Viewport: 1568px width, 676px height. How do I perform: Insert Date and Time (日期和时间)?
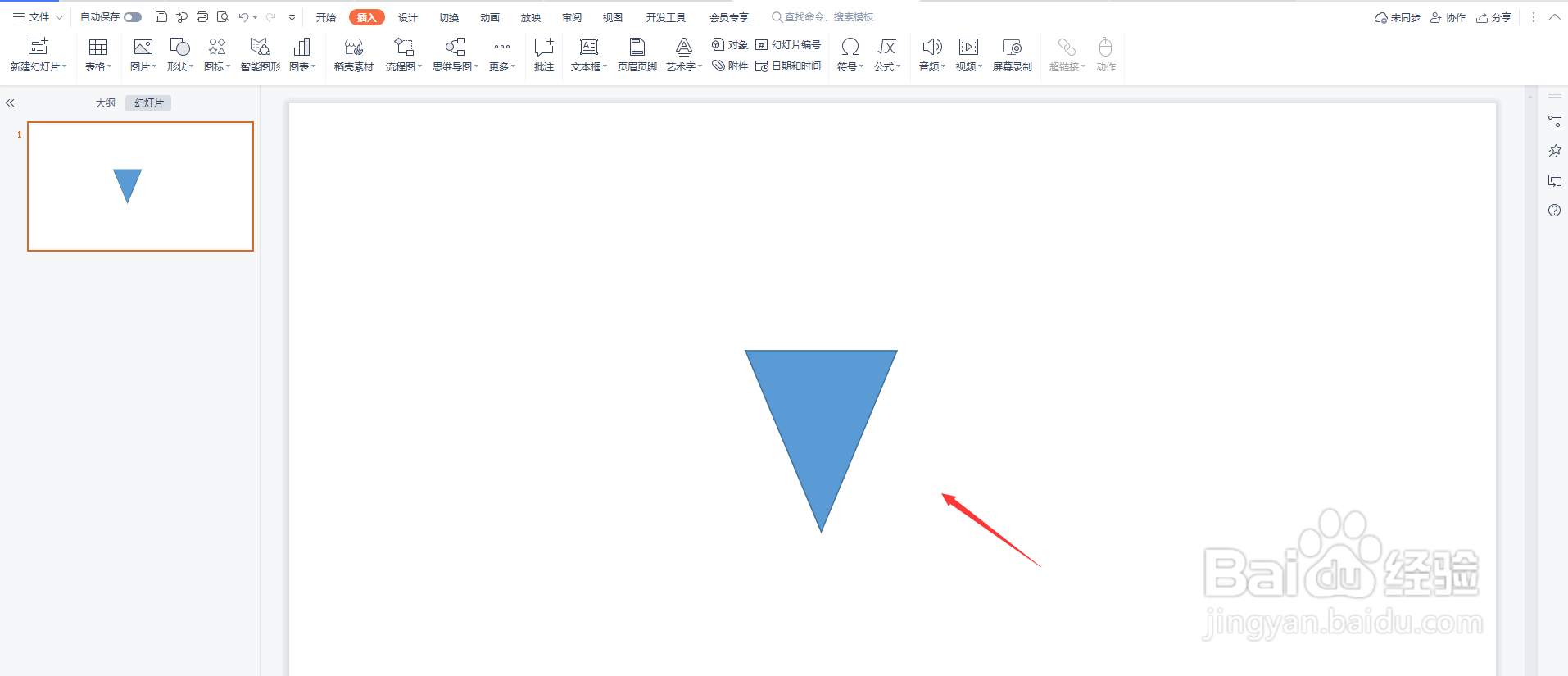pyautogui.click(x=788, y=66)
